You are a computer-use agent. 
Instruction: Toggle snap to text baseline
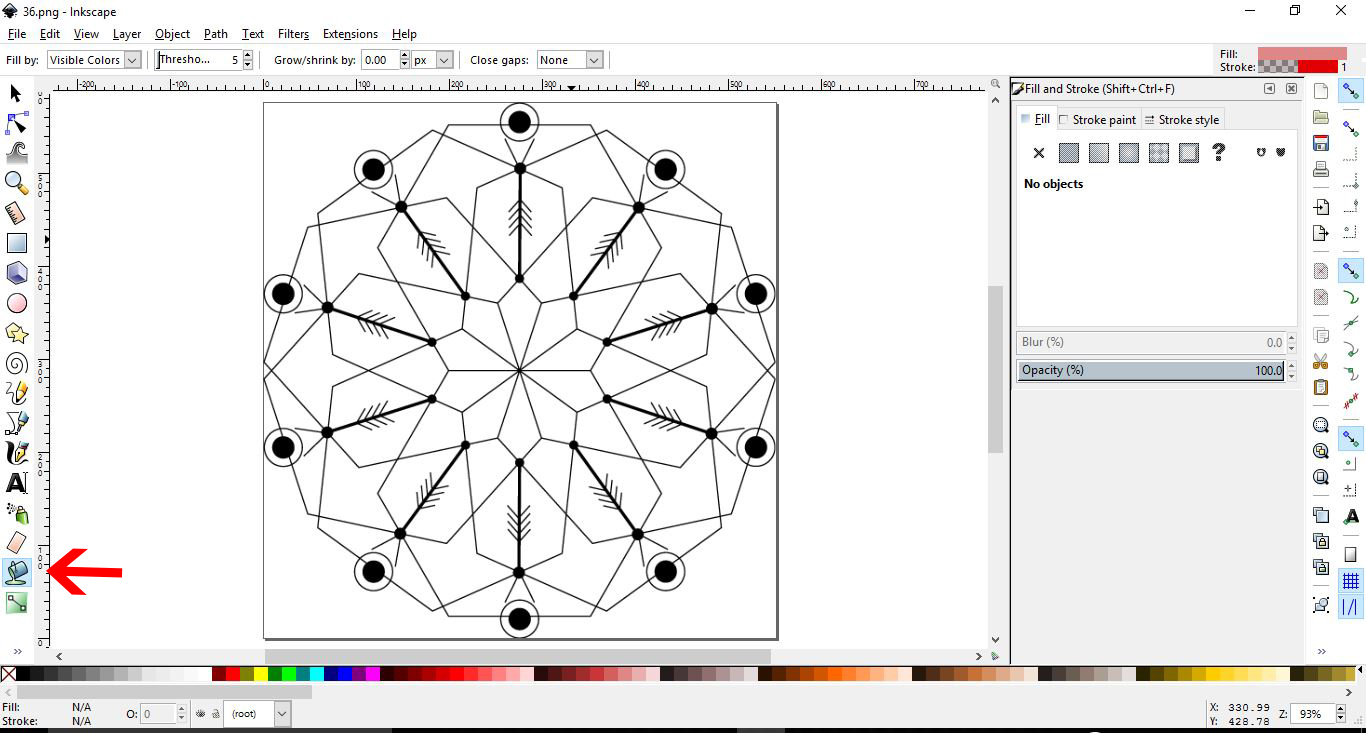(x=1351, y=517)
